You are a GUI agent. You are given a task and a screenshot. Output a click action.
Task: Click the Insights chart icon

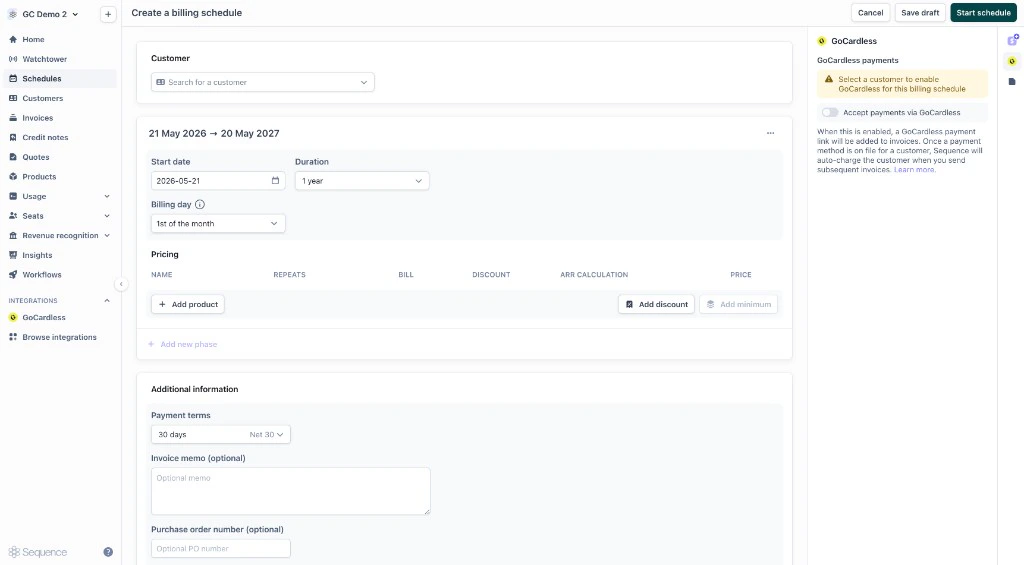pyautogui.click(x=13, y=255)
